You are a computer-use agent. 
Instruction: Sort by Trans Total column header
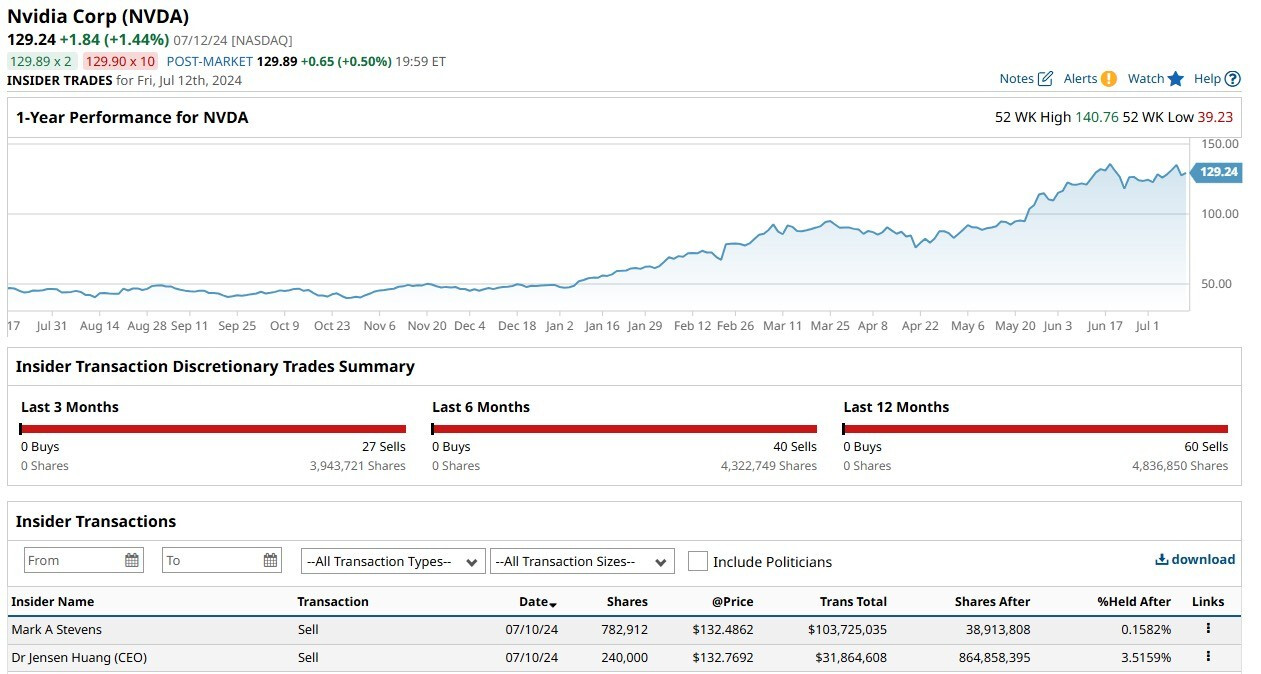coord(853,602)
